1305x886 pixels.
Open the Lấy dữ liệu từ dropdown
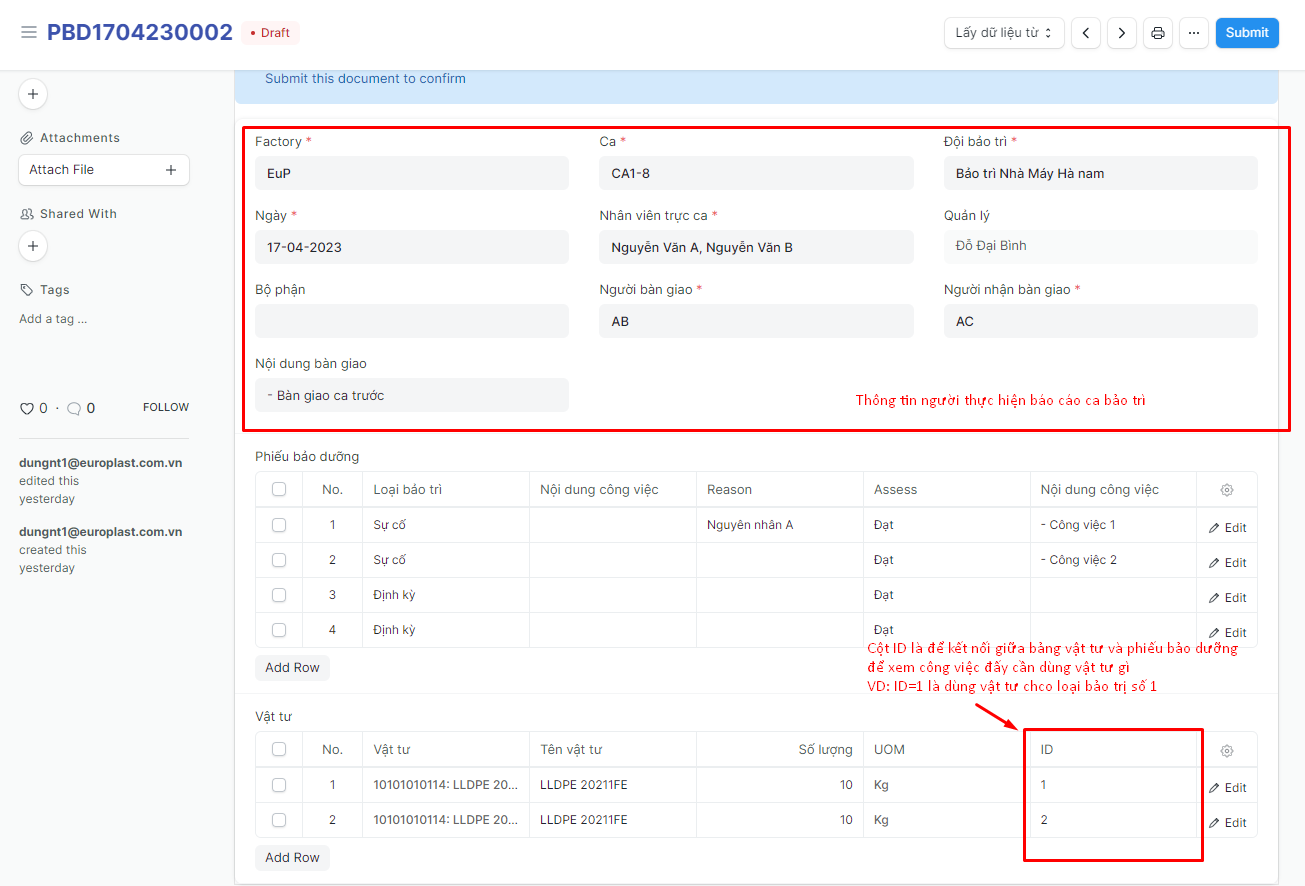coord(1003,33)
